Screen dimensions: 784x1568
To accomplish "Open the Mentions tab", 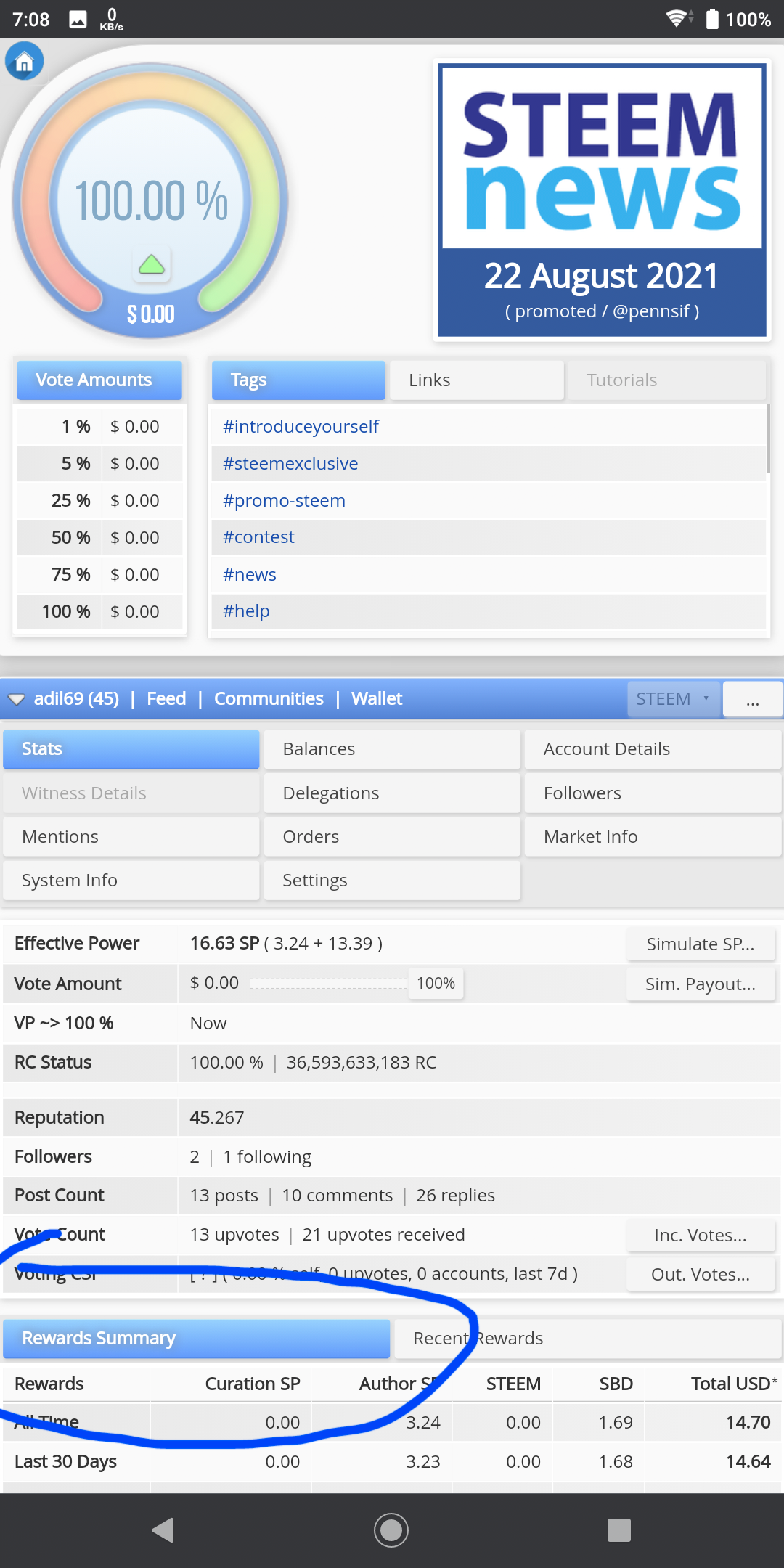I will (x=131, y=836).
